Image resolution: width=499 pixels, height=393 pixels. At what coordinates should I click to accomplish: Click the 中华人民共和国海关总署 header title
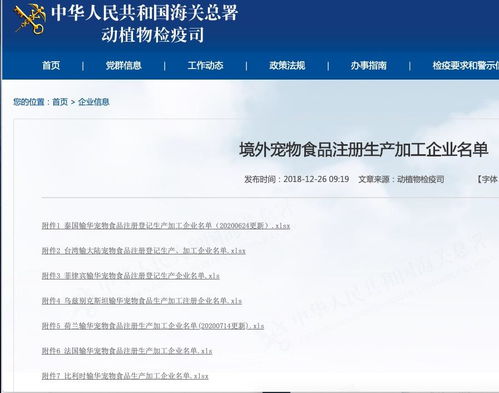pyautogui.click(x=144, y=13)
